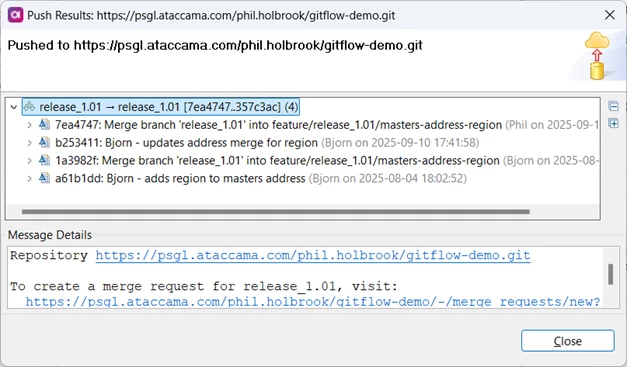Click commit icon for a61b1dd row
627x367 pixels.
click(x=44, y=178)
